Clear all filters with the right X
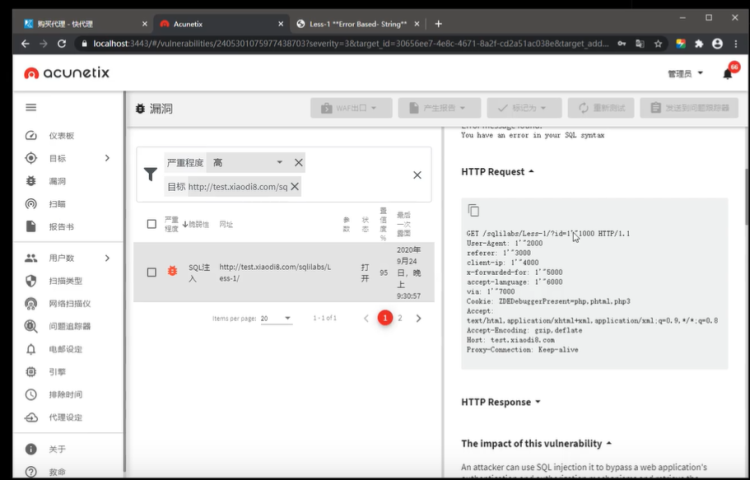 [x=417, y=175]
